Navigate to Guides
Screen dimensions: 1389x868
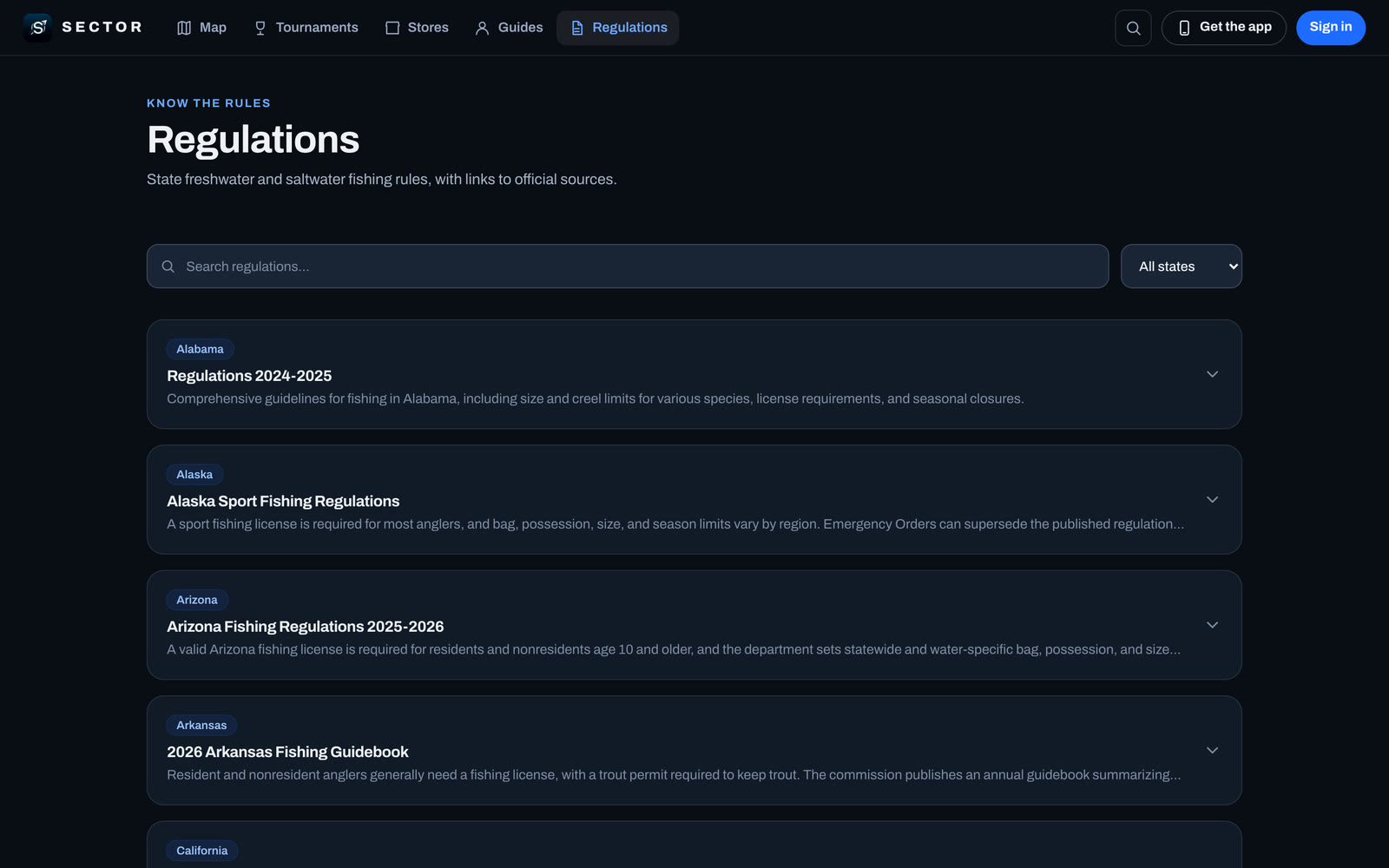[x=509, y=28]
